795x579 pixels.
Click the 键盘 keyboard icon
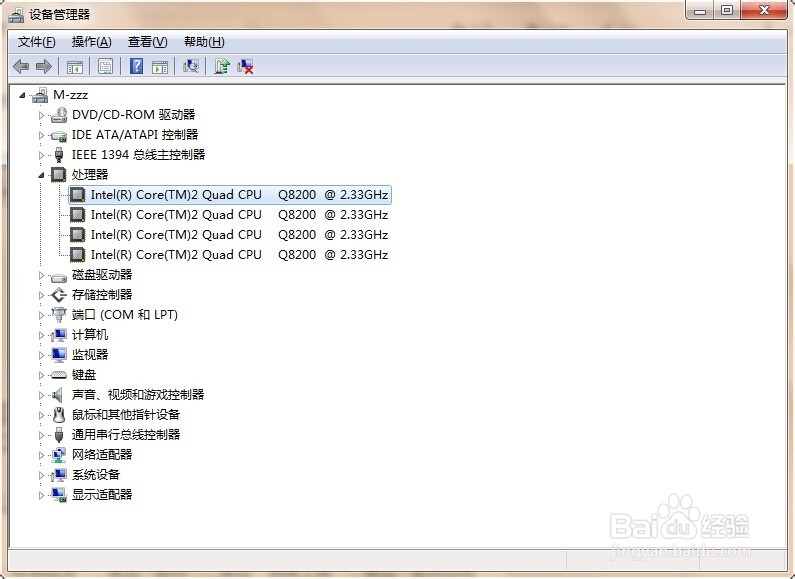[x=59, y=375]
